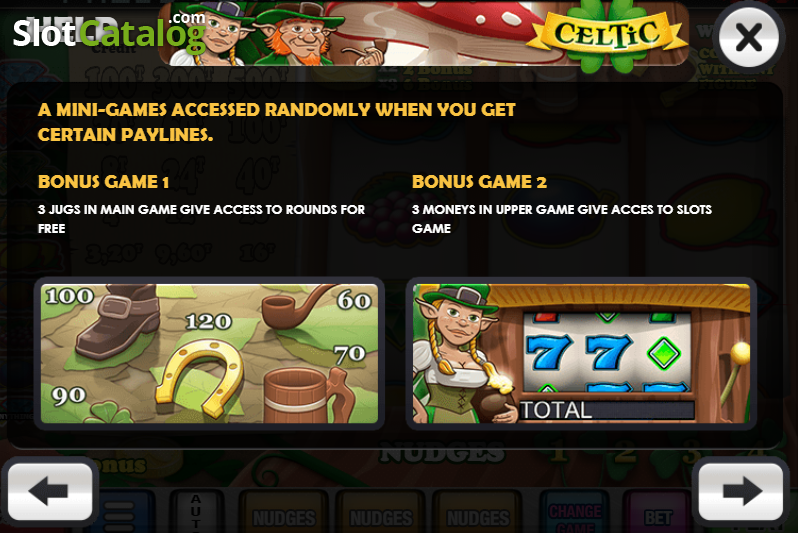Click the Bonus Game 1 preview image
The width and height of the screenshot is (798, 533).
point(209,353)
